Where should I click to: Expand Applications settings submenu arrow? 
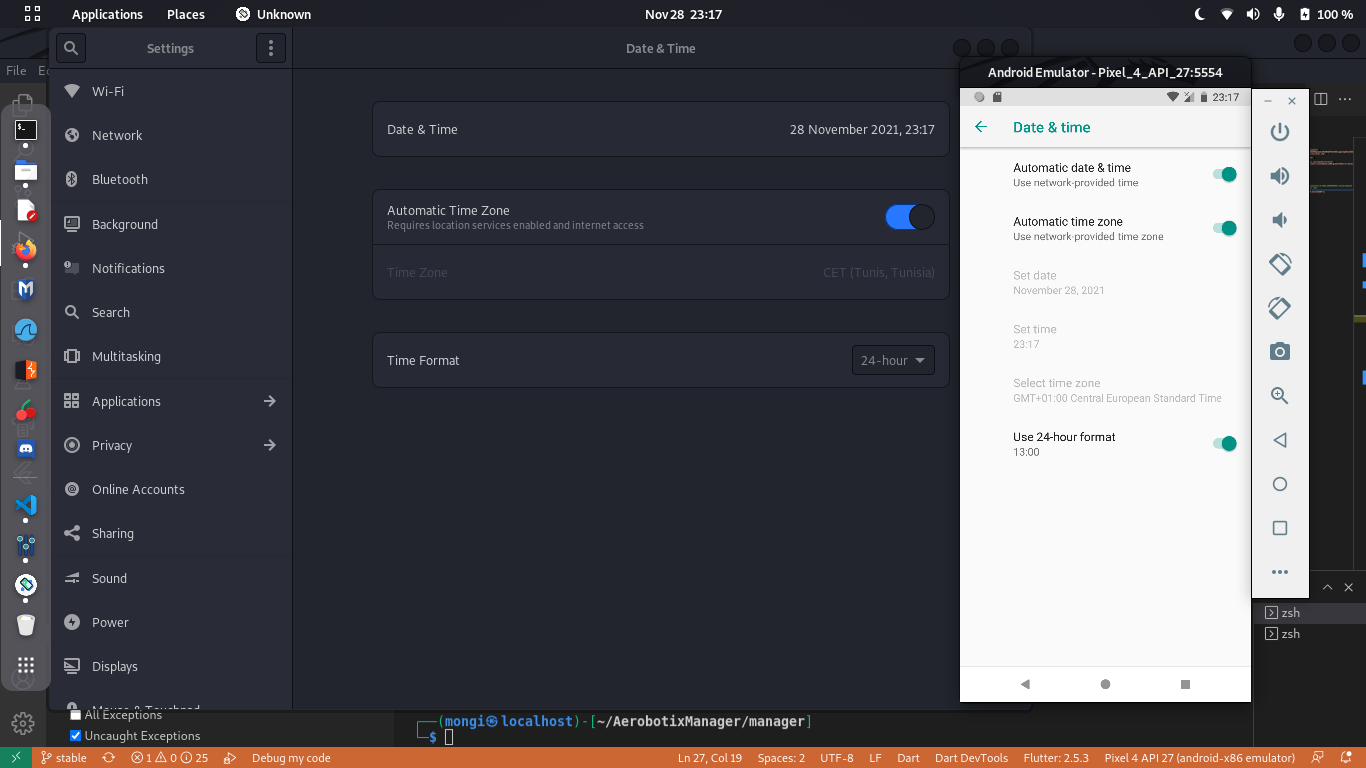coord(269,401)
